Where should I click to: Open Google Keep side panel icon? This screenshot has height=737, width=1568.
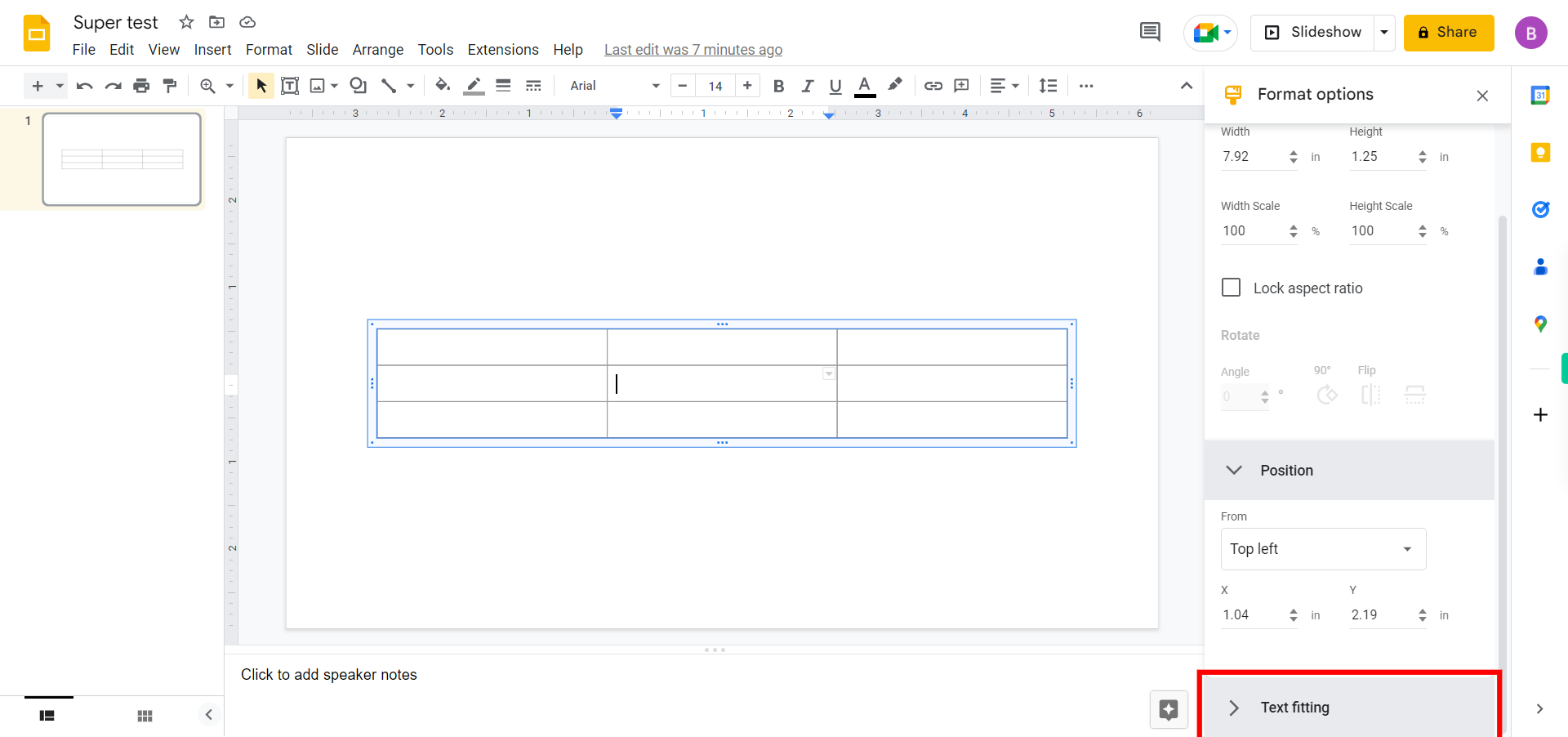(1540, 152)
